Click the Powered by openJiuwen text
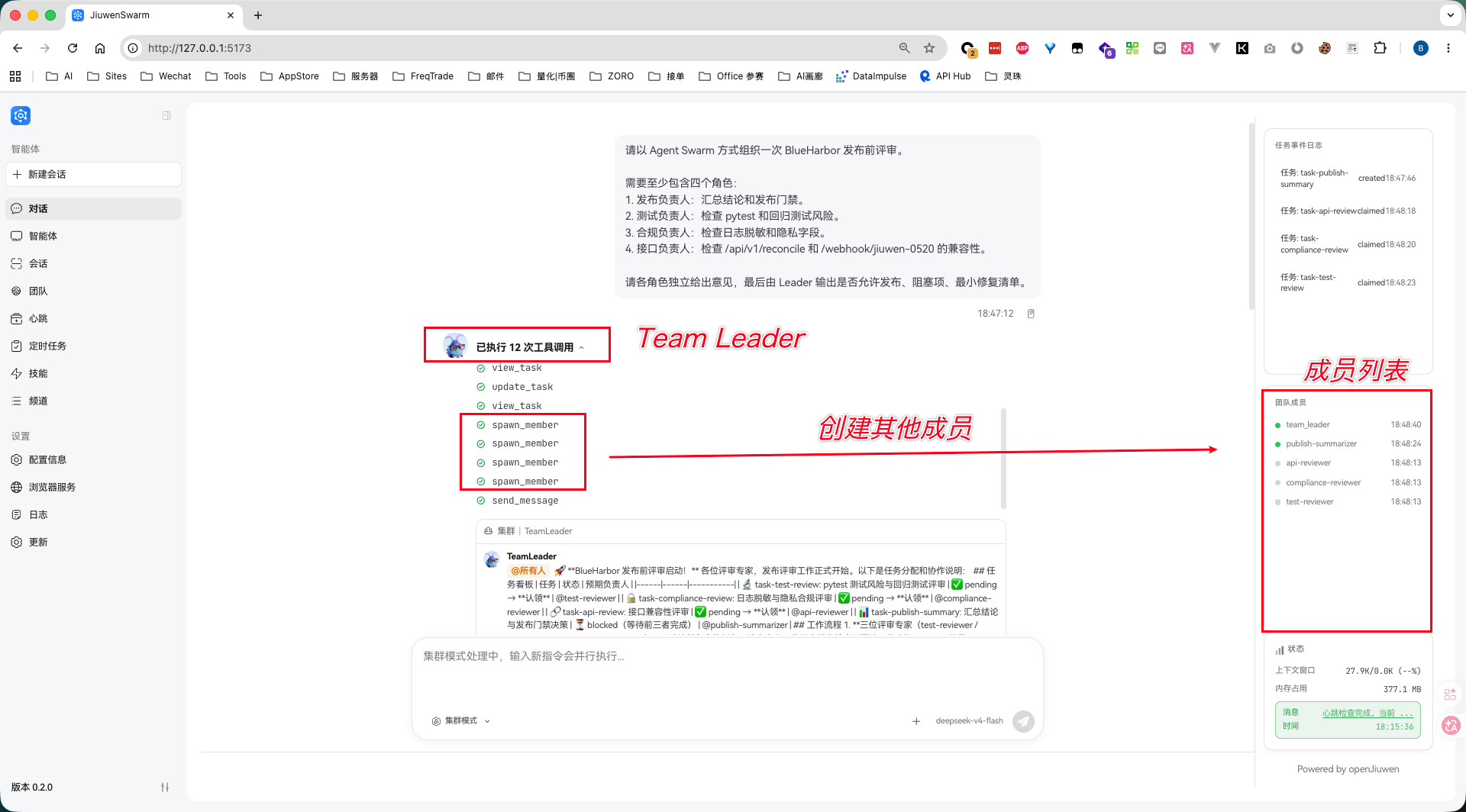The height and width of the screenshot is (812, 1466). pos(1348,768)
